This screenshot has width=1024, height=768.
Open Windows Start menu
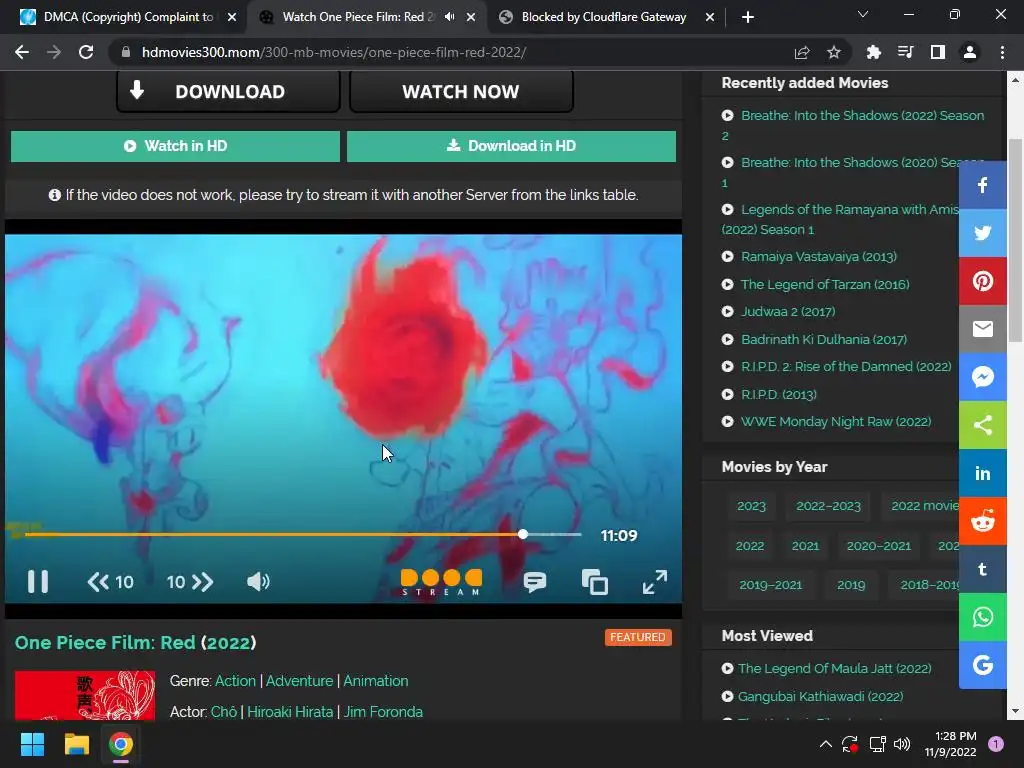point(32,744)
